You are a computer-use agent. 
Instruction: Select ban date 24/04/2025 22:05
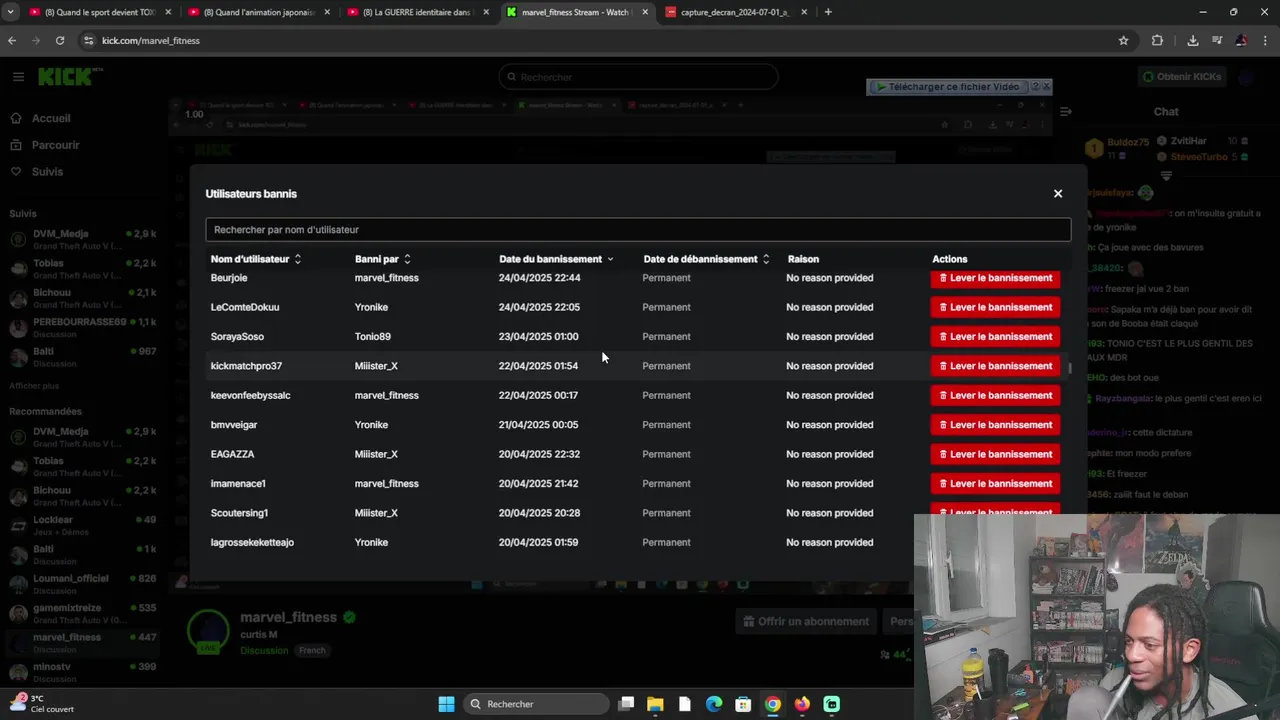pos(539,307)
